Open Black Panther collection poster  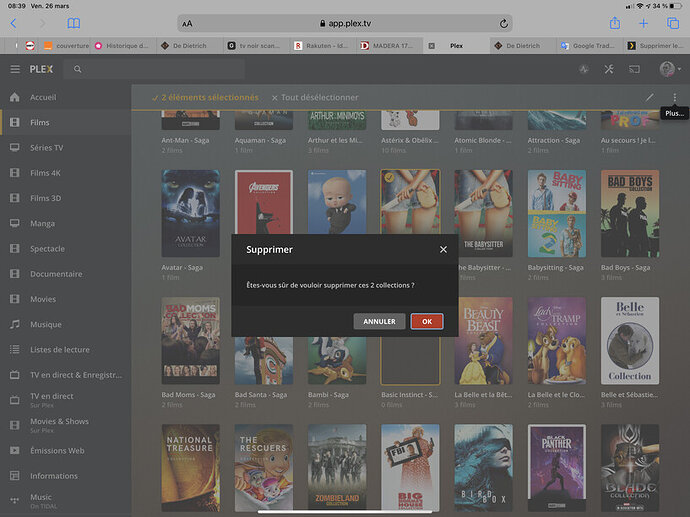(x=557, y=468)
